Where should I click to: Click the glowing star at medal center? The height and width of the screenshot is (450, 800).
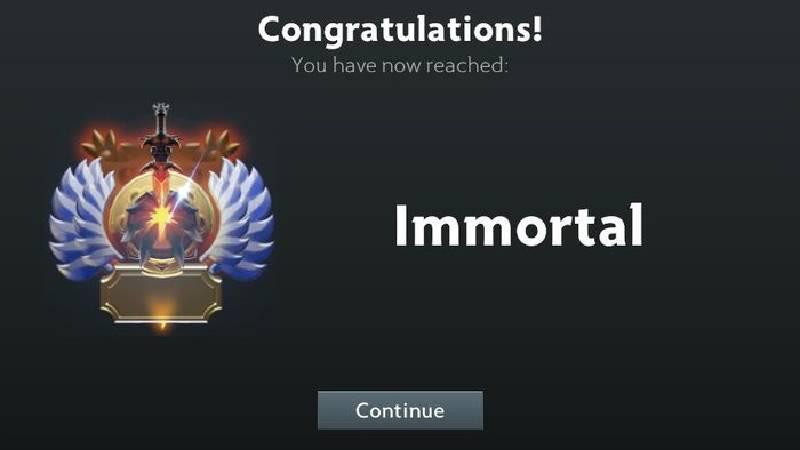(162, 219)
